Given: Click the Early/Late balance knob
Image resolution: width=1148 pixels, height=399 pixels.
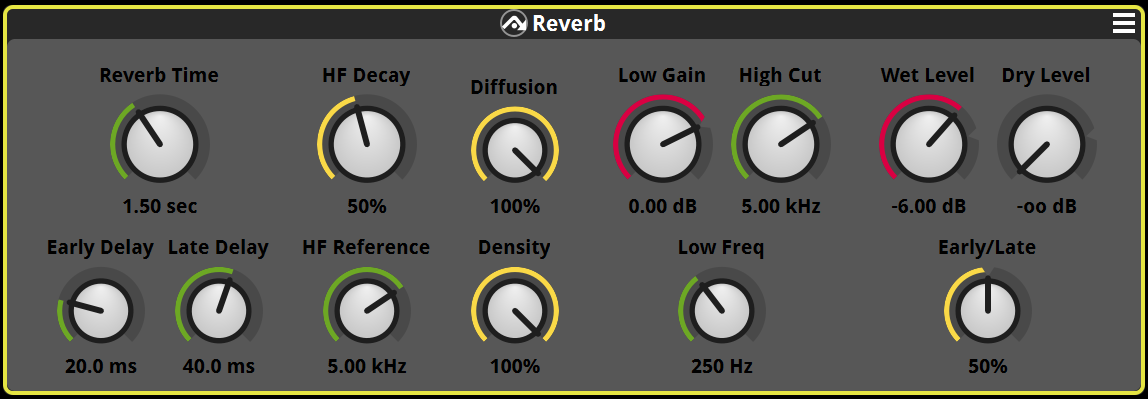Looking at the screenshot, I should pyautogui.click(x=988, y=310).
